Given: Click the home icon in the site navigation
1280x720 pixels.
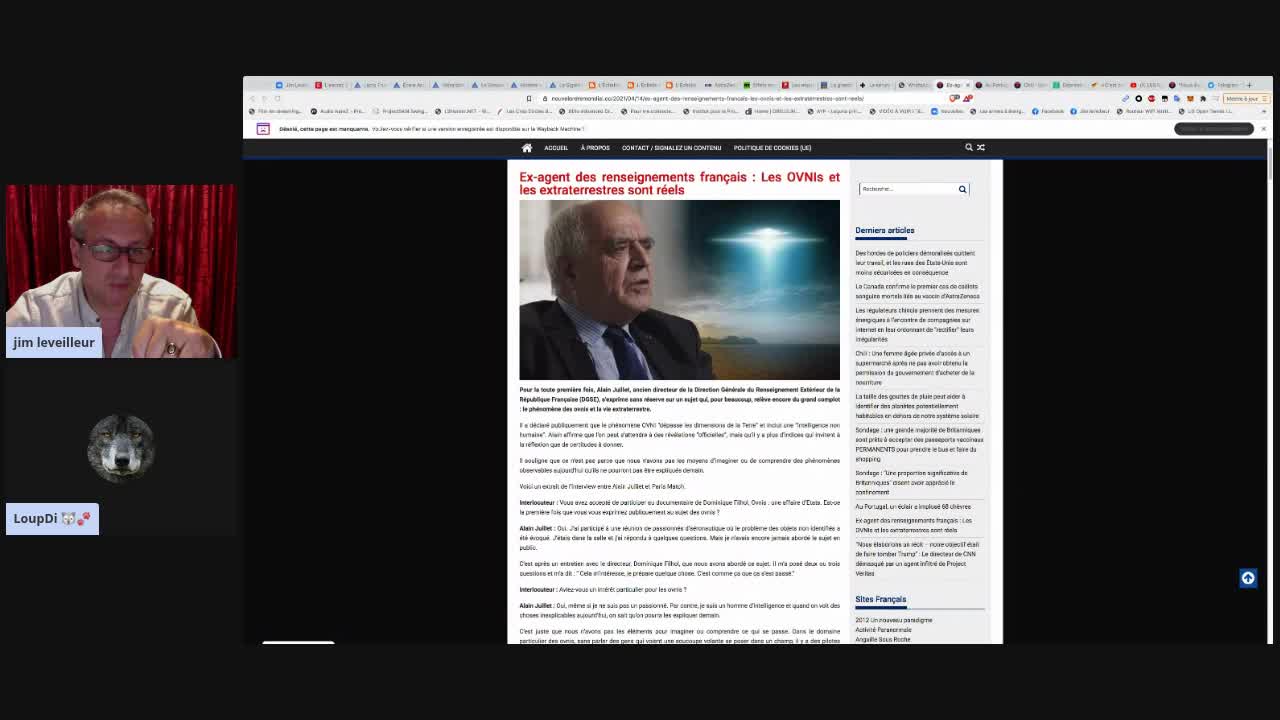Looking at the screenshot, I should point(527,148).
